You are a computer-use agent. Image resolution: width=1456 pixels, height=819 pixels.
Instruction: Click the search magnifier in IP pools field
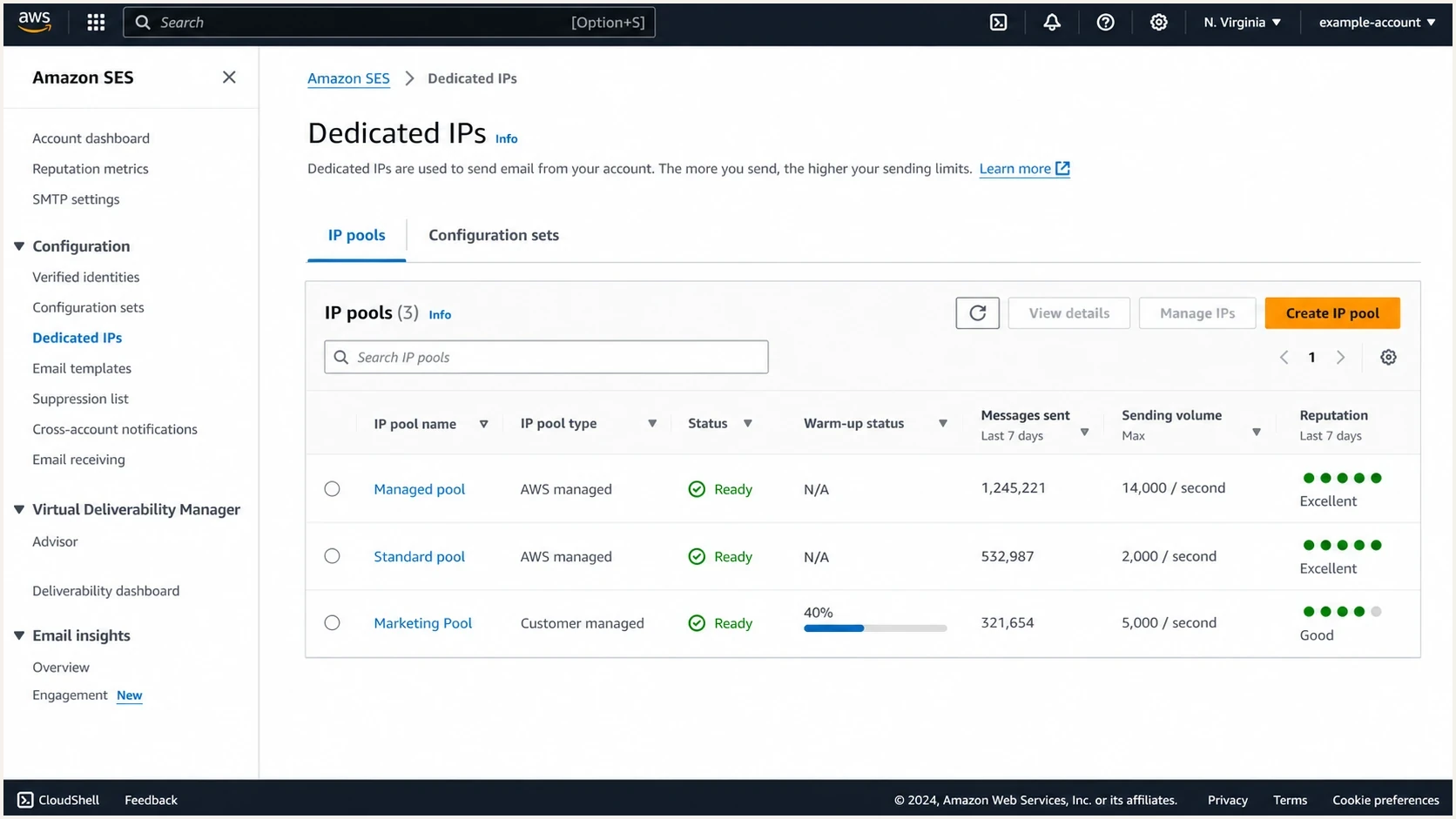tap(341, 358)
